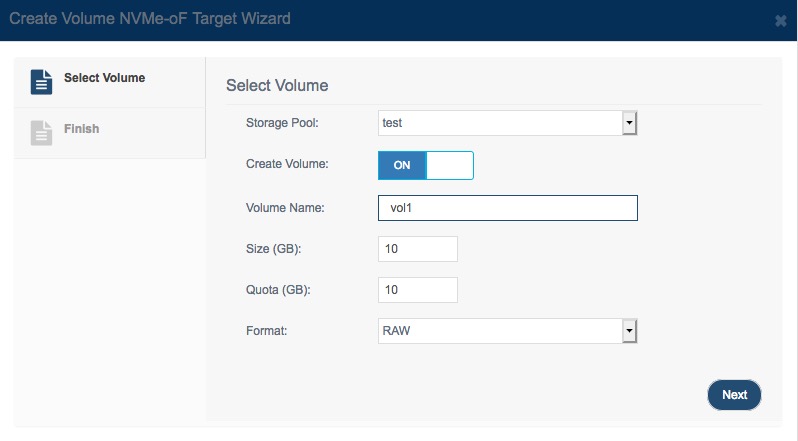Click the Size (GB) input field
Screen dimensions: 798x441
pos(418,249)
